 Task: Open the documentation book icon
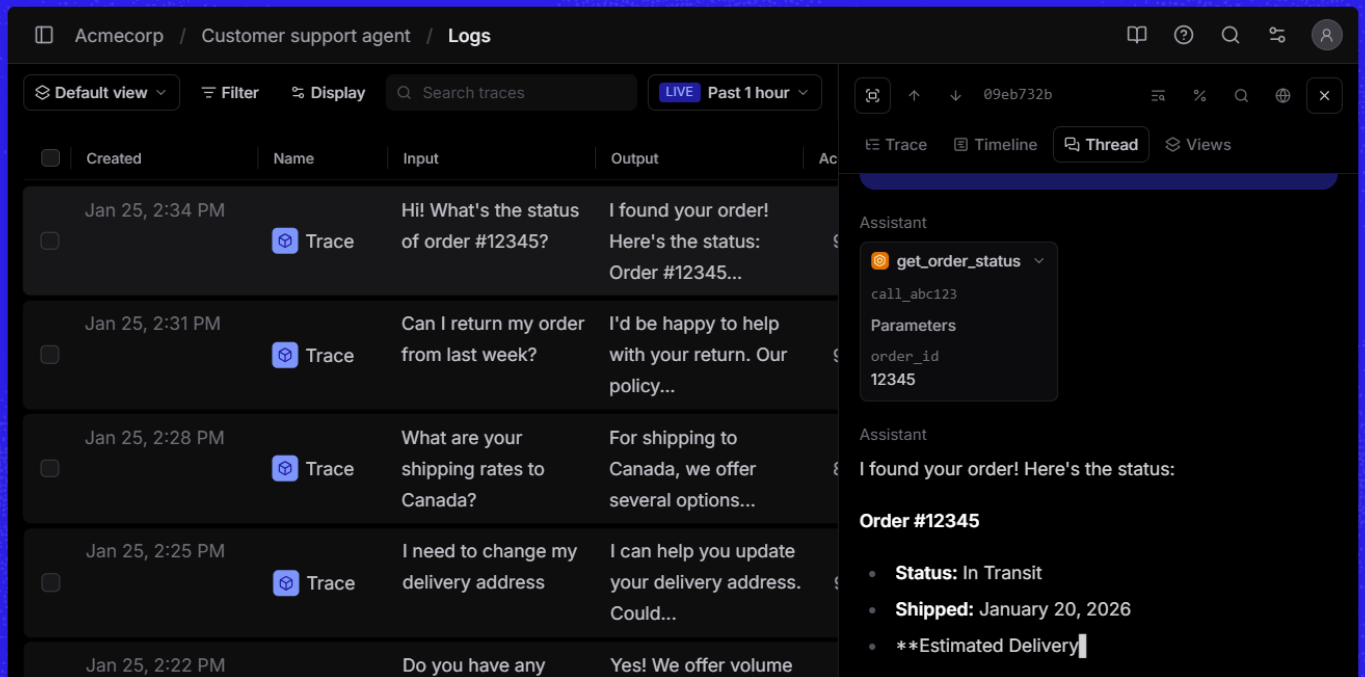coord(1137,35)
